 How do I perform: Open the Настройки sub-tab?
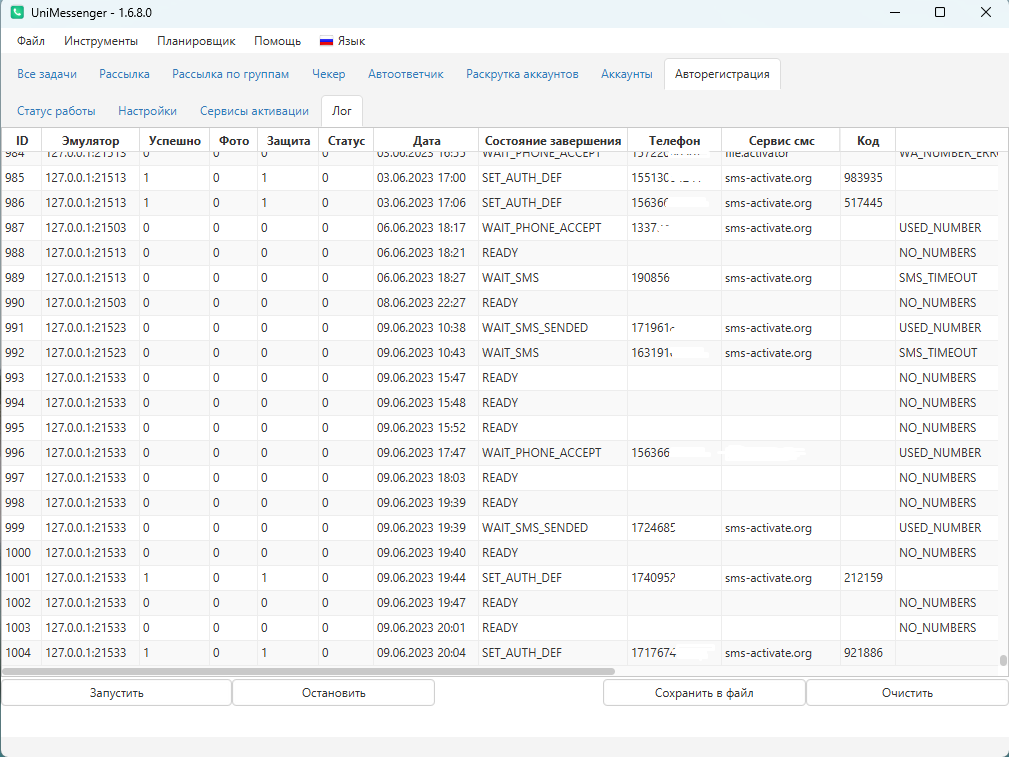[x=147, y=111]
